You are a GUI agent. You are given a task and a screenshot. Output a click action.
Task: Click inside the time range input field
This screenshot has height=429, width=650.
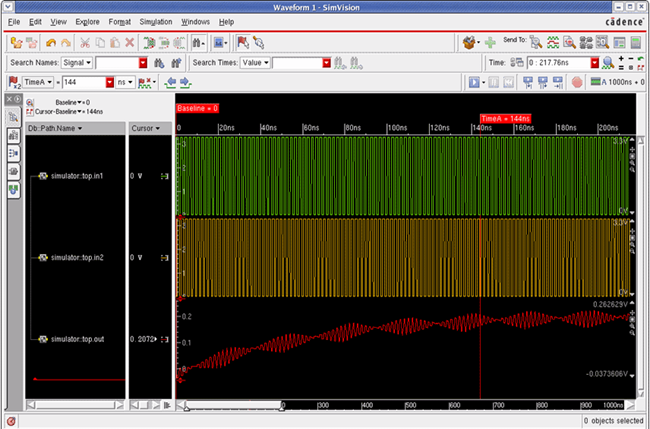click(x=556, y=62)
